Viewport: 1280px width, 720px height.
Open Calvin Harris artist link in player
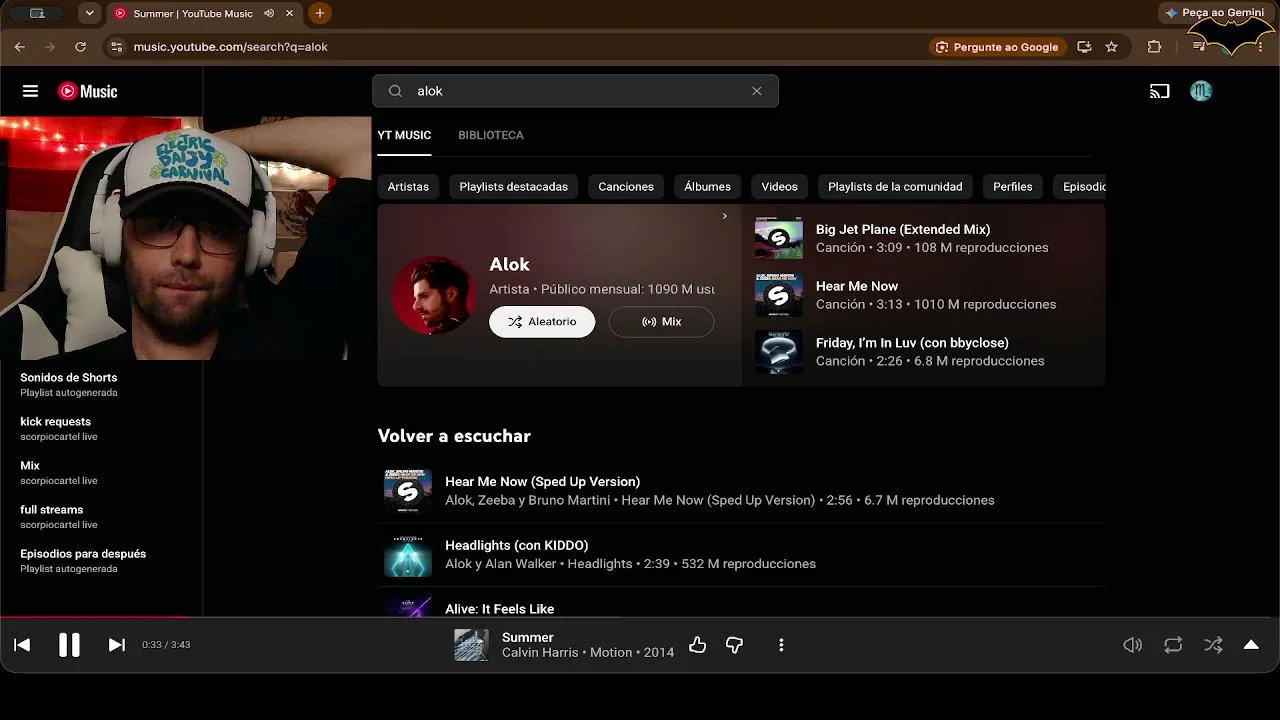click(x=541, y=653)
